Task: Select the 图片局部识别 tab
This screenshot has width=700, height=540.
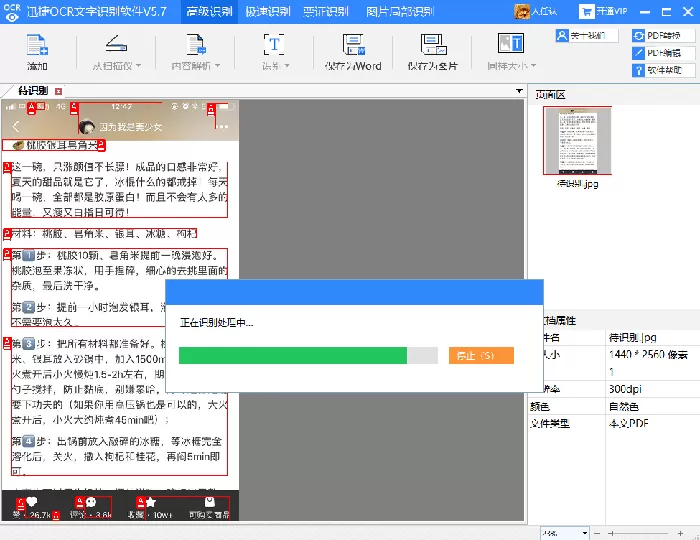Action: coord(400,12)
